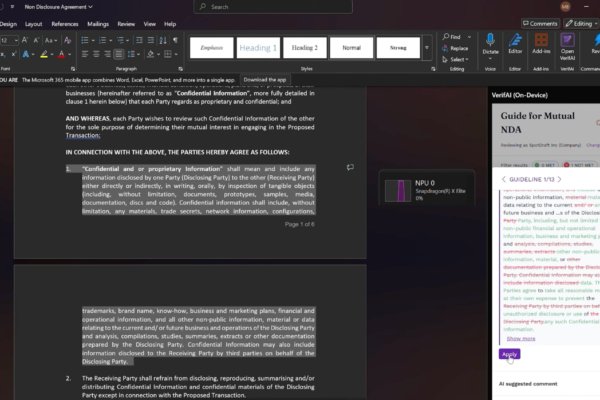Screen dimensions: 600x400
Task: Click the Dictate microphone icon
Action: (x=490, y=40)
